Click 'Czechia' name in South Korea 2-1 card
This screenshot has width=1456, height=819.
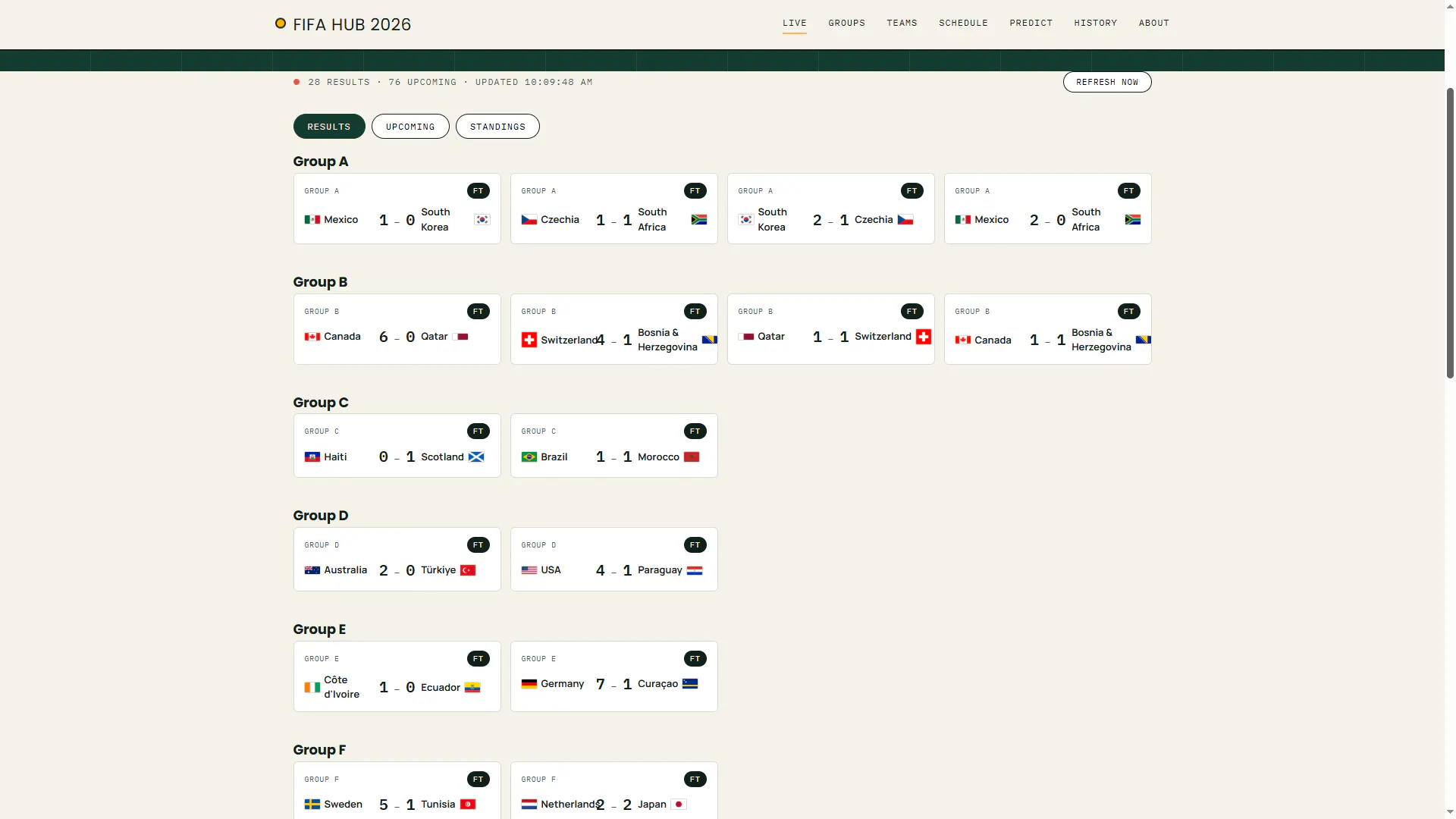(874, 220)
